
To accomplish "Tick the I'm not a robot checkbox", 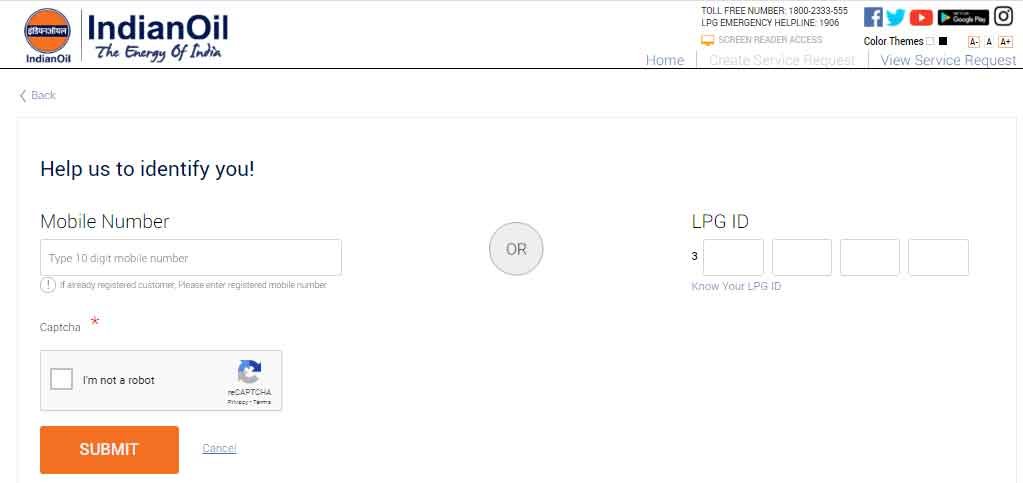I will 61,379.
